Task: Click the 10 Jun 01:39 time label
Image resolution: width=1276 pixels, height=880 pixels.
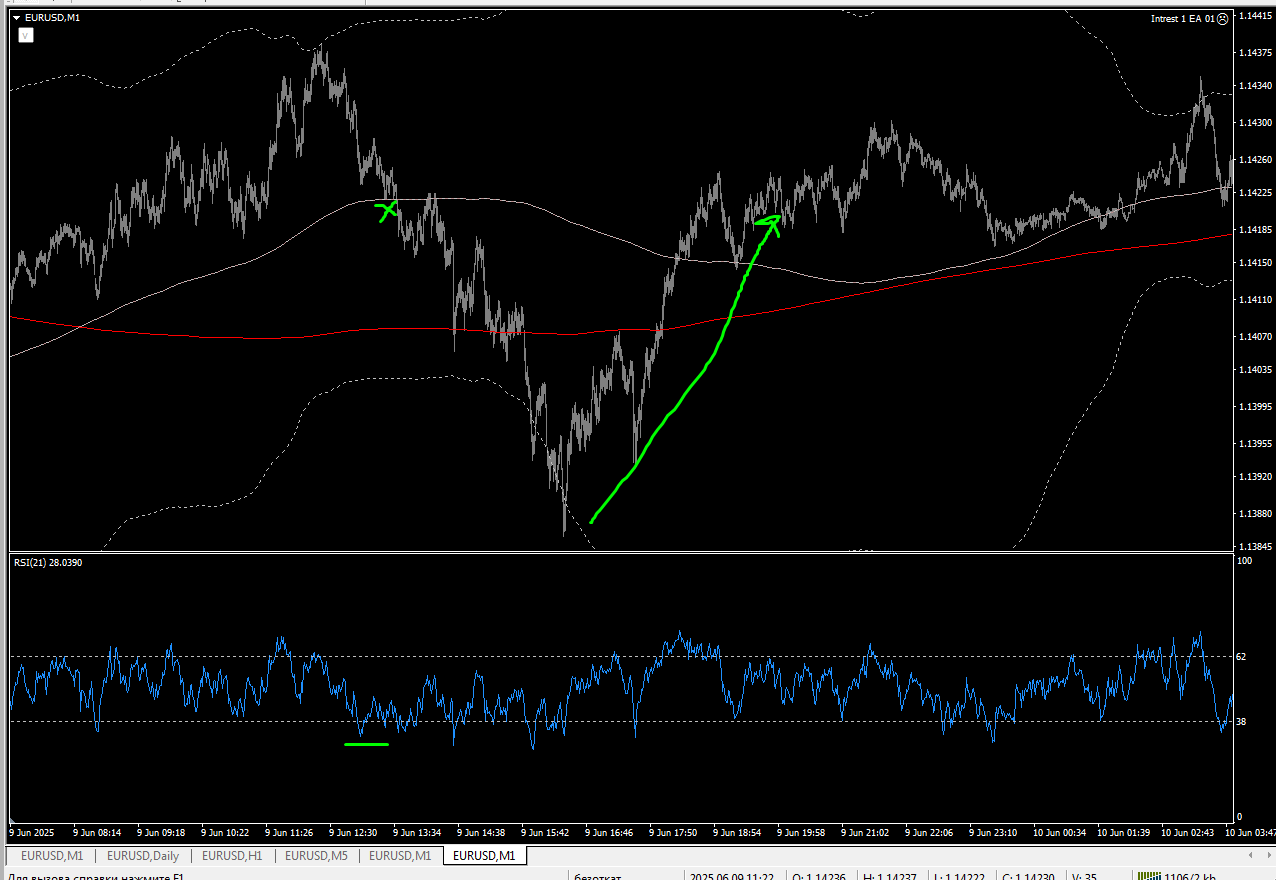Action: point(1123,832)
